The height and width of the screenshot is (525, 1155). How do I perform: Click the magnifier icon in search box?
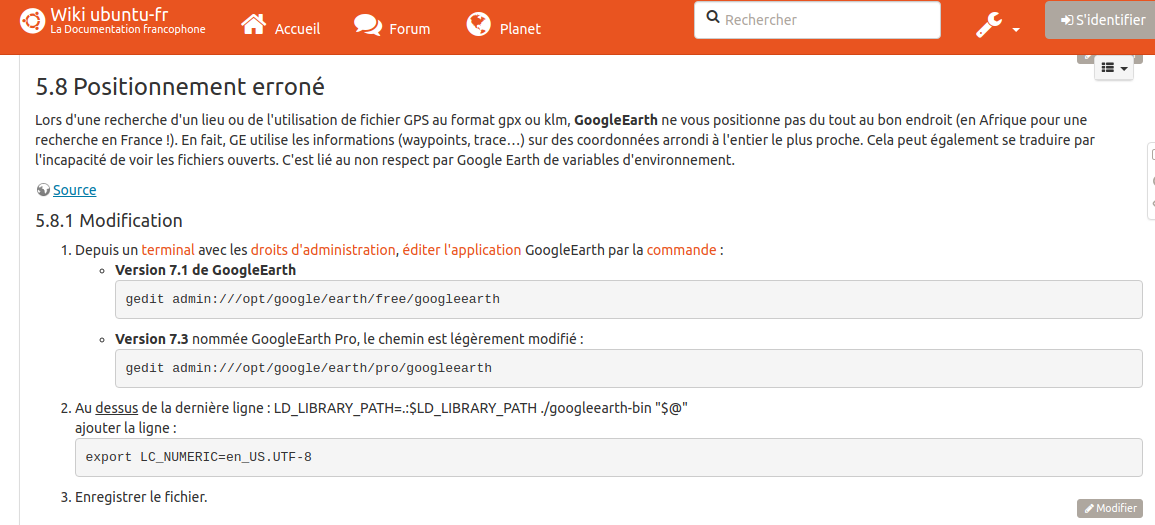coord(712,18)
